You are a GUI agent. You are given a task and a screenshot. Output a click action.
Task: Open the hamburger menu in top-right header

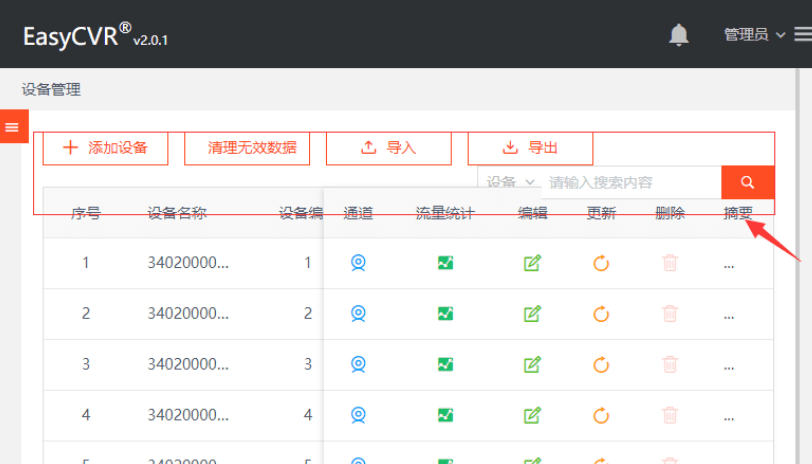click(801, 35)
